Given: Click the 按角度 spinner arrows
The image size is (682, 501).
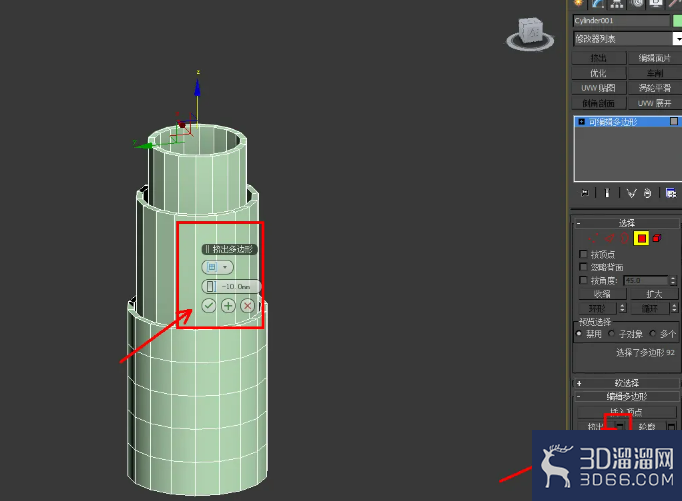Looking at the screenshot, I should pyautogui.click(x=673, y=281).
